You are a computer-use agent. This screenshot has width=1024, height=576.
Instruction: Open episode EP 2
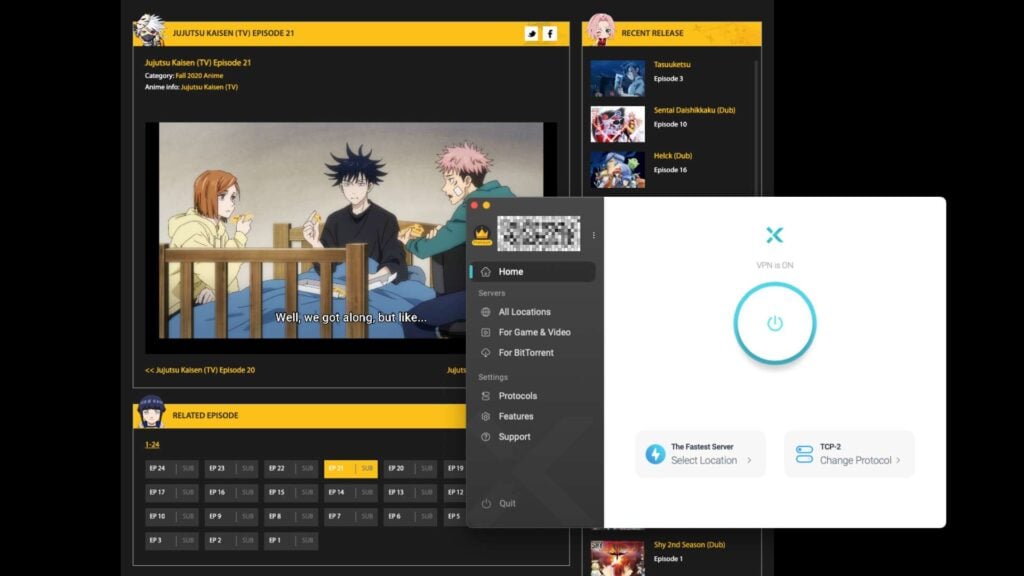pos(231,541)
